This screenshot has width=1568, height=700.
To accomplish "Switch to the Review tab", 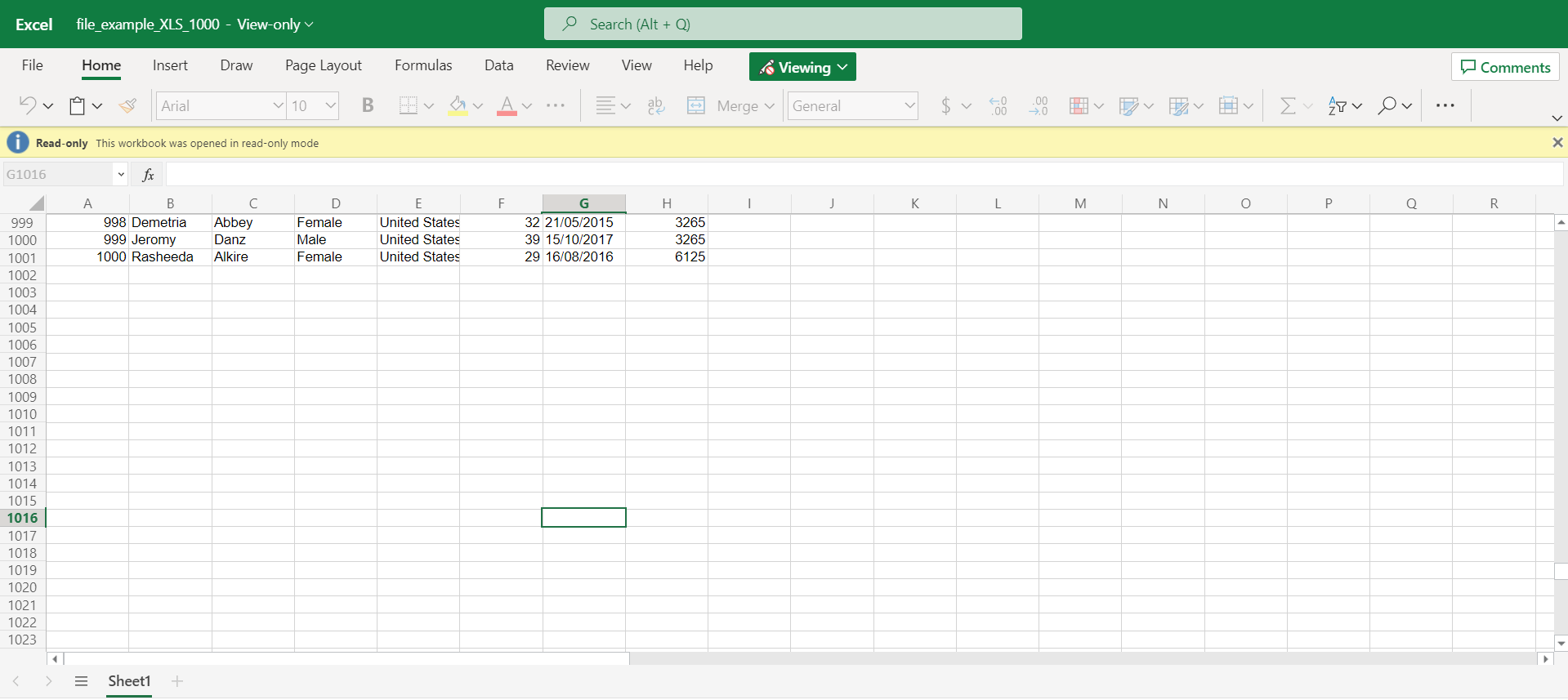I will (568, 65).
